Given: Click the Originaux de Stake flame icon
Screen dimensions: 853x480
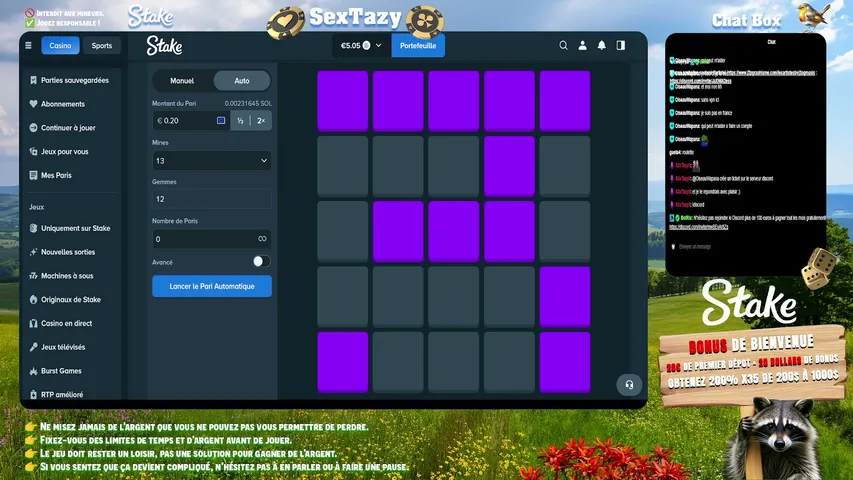Looking at the screenshot, I should (x=33, y=299).
